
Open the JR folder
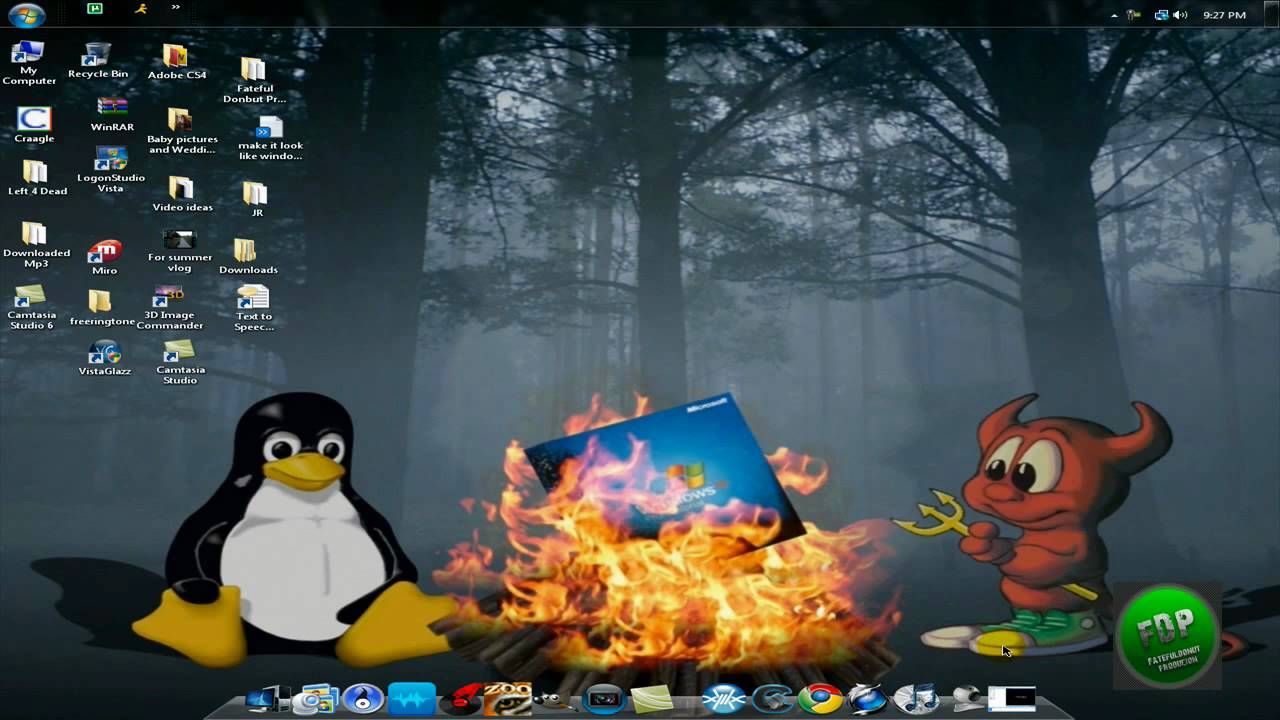(x=257, y=199)
